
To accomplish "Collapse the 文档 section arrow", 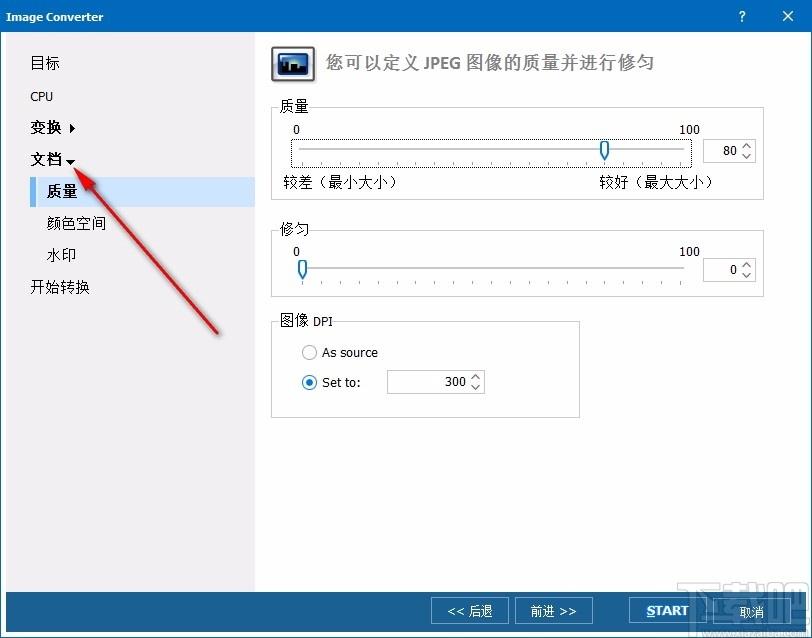I will 71,162.
